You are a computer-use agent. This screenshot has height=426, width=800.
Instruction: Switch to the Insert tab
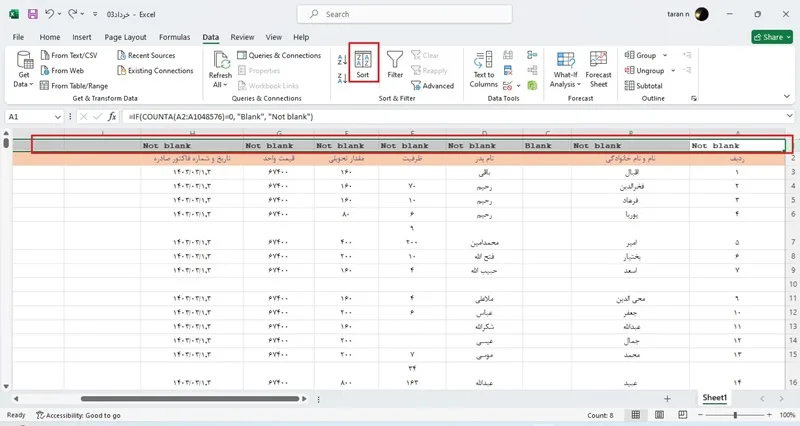(x=82, y=37)
